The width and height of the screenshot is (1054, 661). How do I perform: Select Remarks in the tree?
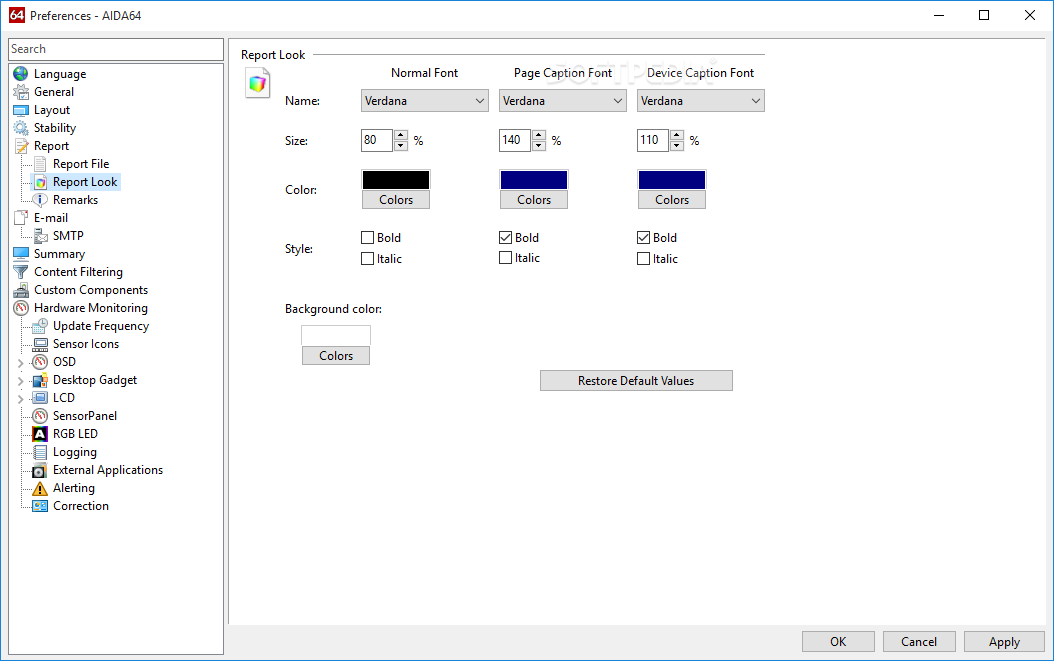click(75, 200)
